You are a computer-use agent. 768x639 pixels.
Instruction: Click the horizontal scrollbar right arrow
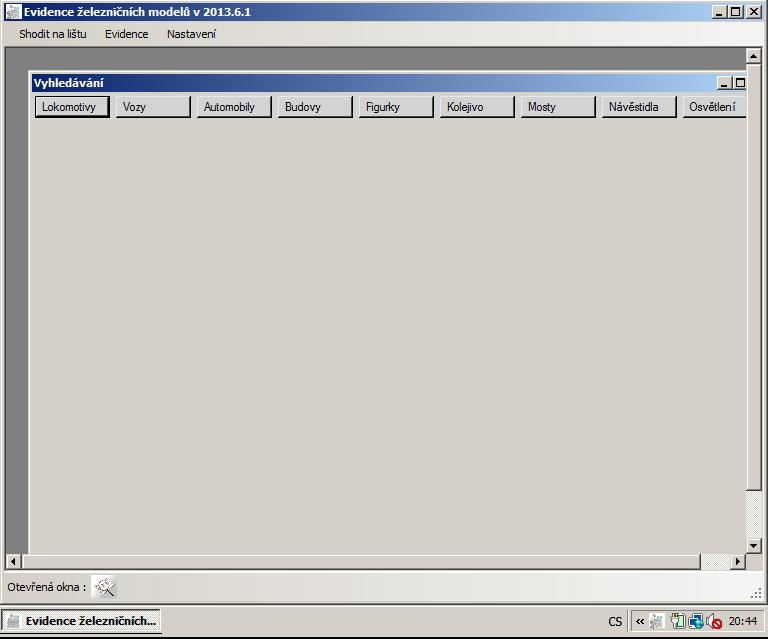[738, 562]
